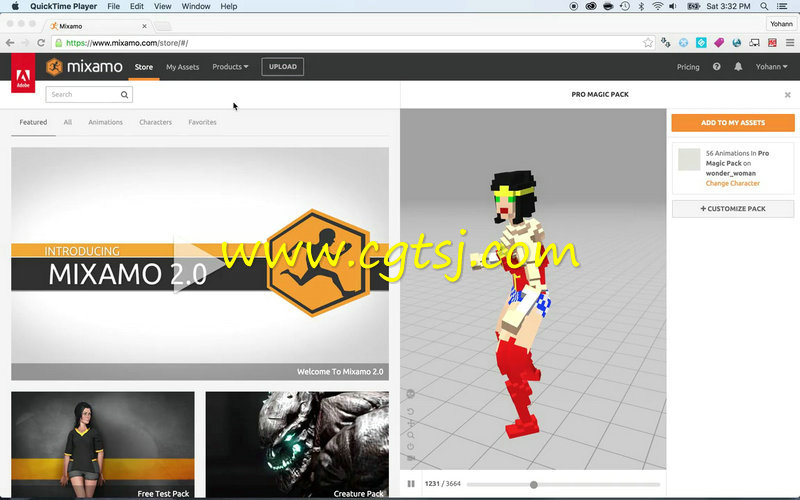Click the Change Character link
Viewport: 800px width, 500px height.
point(733,183)
